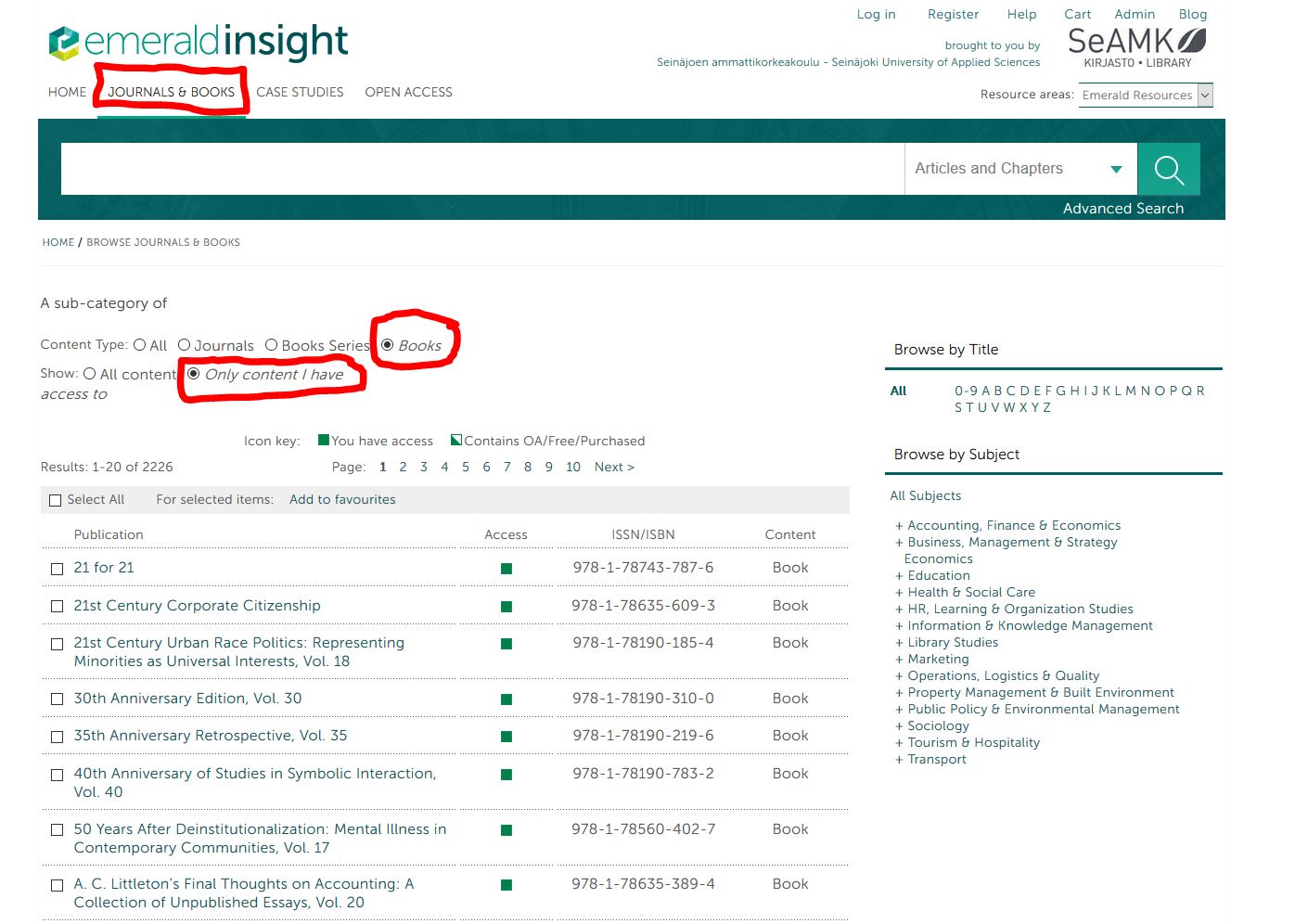Open the OPEN ACCESS tab
The image size is (1295, 924).
click(x=408, y=92)
